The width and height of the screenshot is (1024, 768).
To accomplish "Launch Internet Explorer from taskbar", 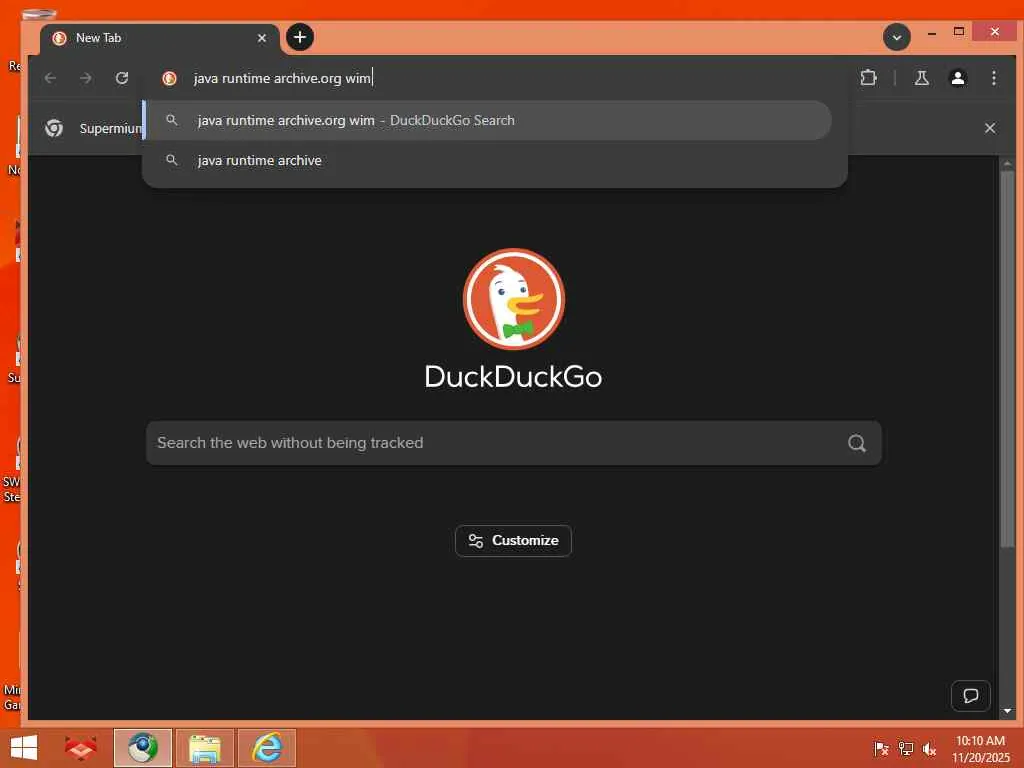I will point(267,748).
